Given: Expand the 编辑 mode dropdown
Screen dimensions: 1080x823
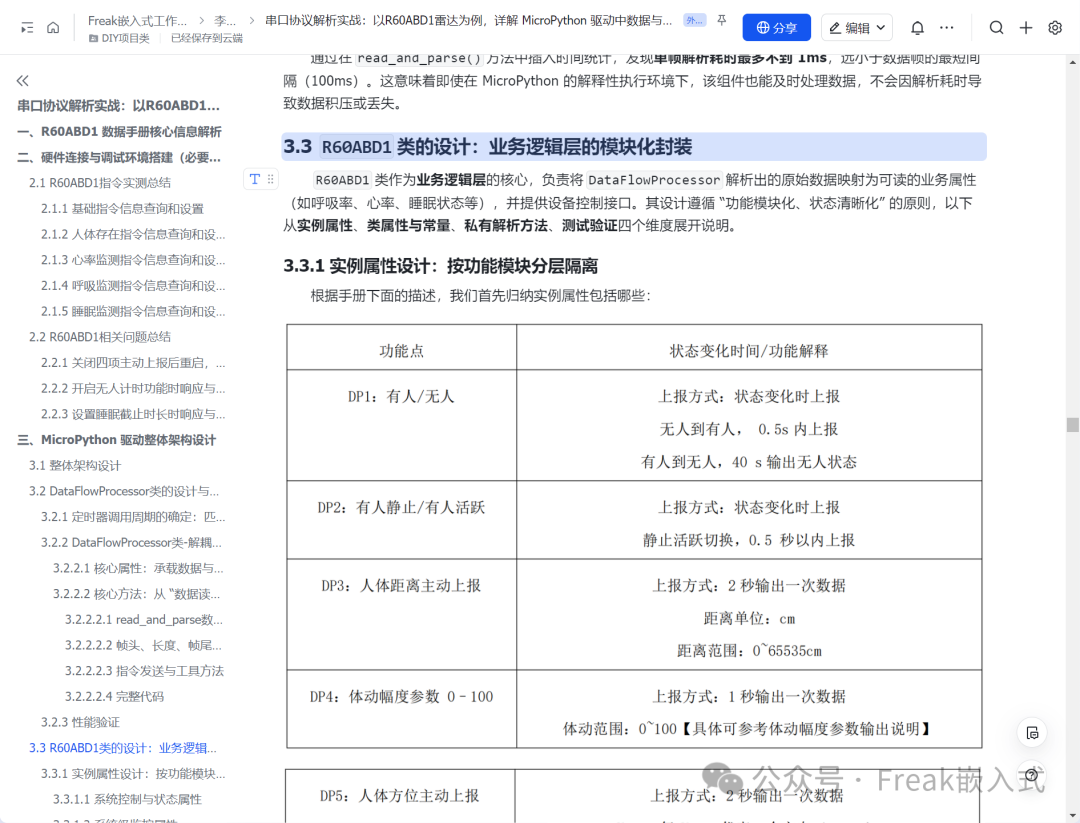Looking at the screenshot, I should pos(857,28).
